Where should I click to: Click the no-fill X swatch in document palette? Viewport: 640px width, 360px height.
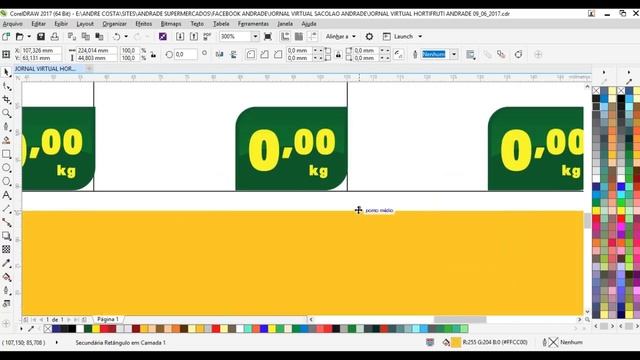48,329
